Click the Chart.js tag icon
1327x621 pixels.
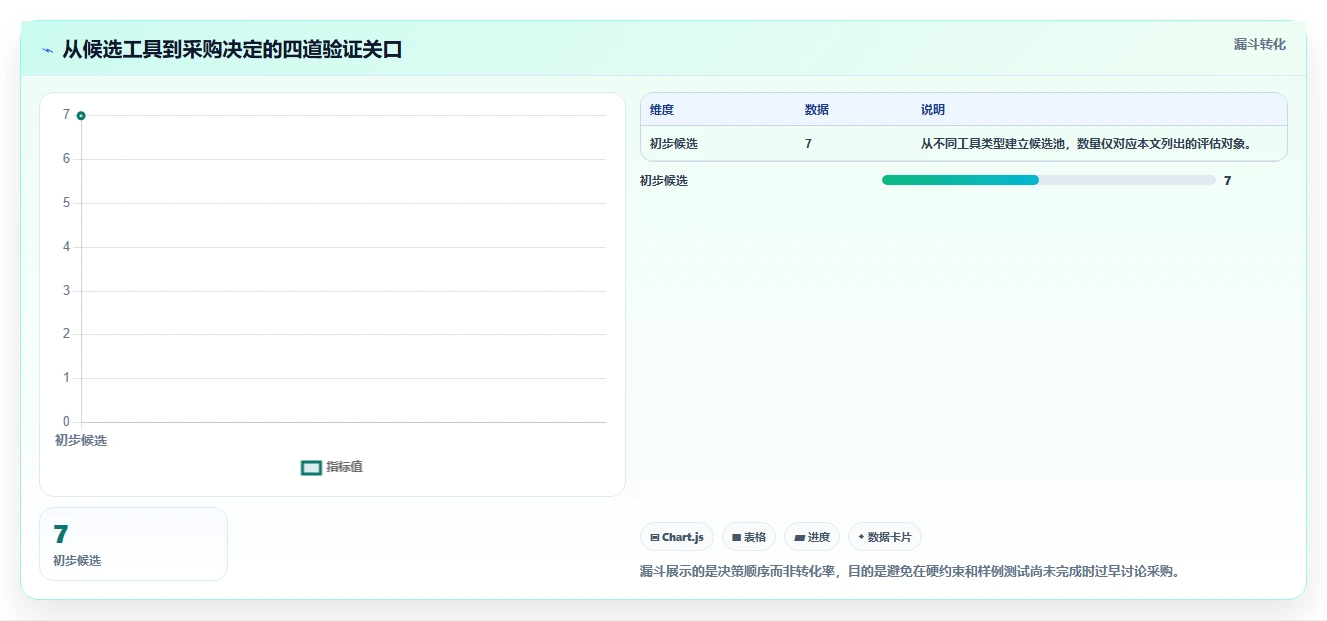tap(655, 538)
